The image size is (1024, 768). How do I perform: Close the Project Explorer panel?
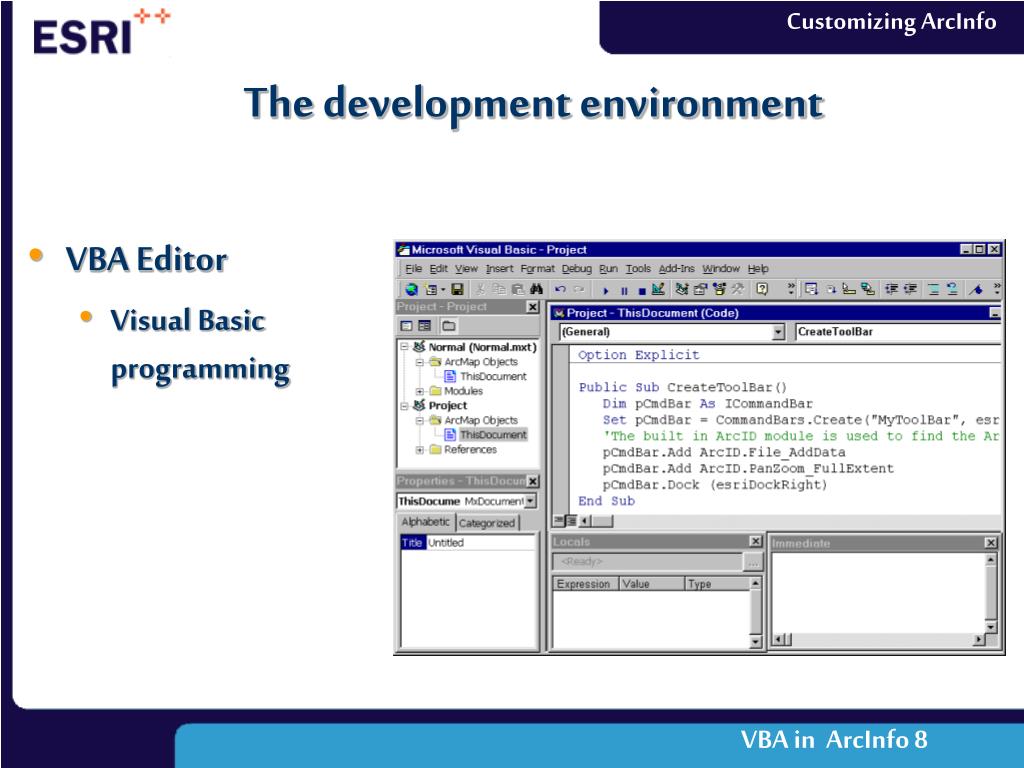tap(532, 307)
